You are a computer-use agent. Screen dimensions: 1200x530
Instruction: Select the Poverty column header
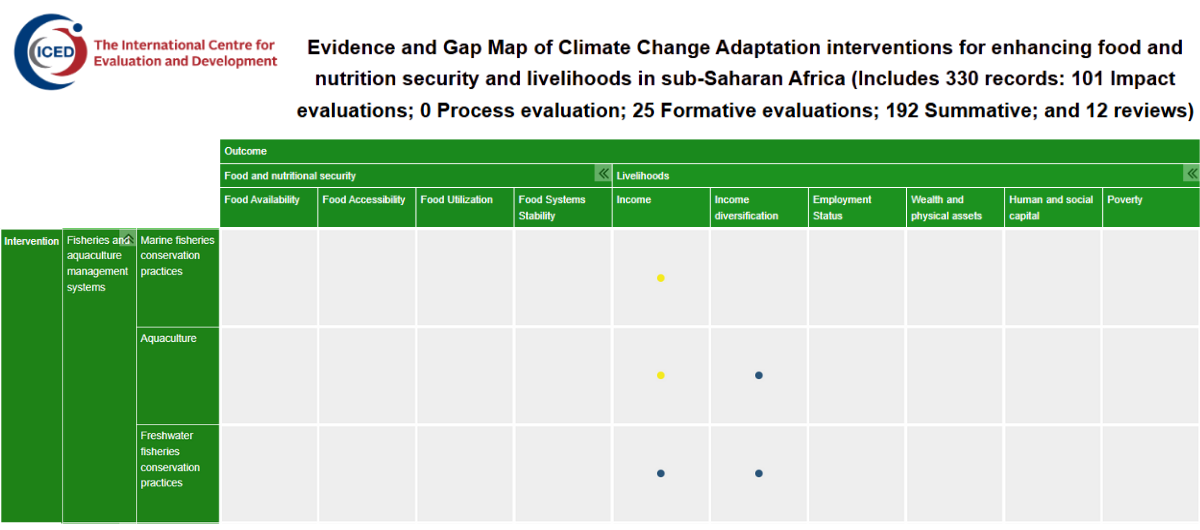tap(1151, 208)
